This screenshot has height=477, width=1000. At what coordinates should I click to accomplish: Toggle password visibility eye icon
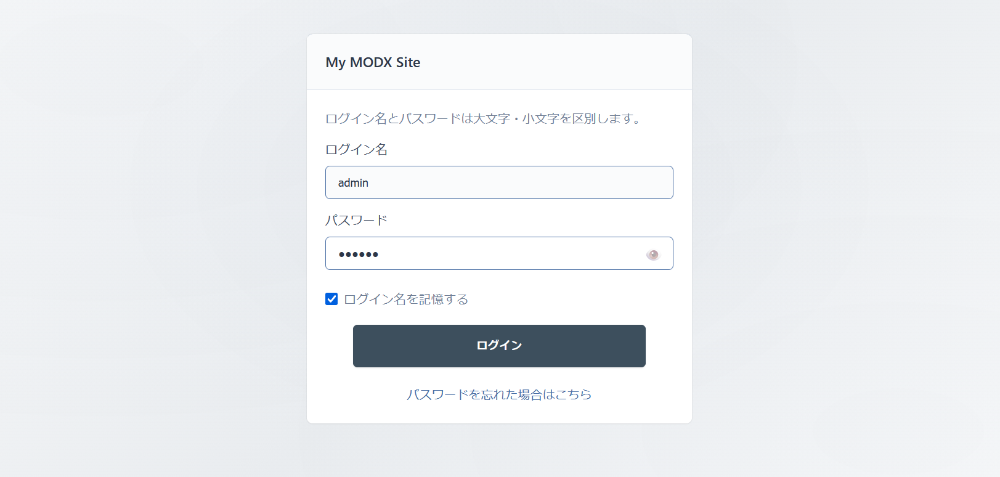(x=653, y=254)
